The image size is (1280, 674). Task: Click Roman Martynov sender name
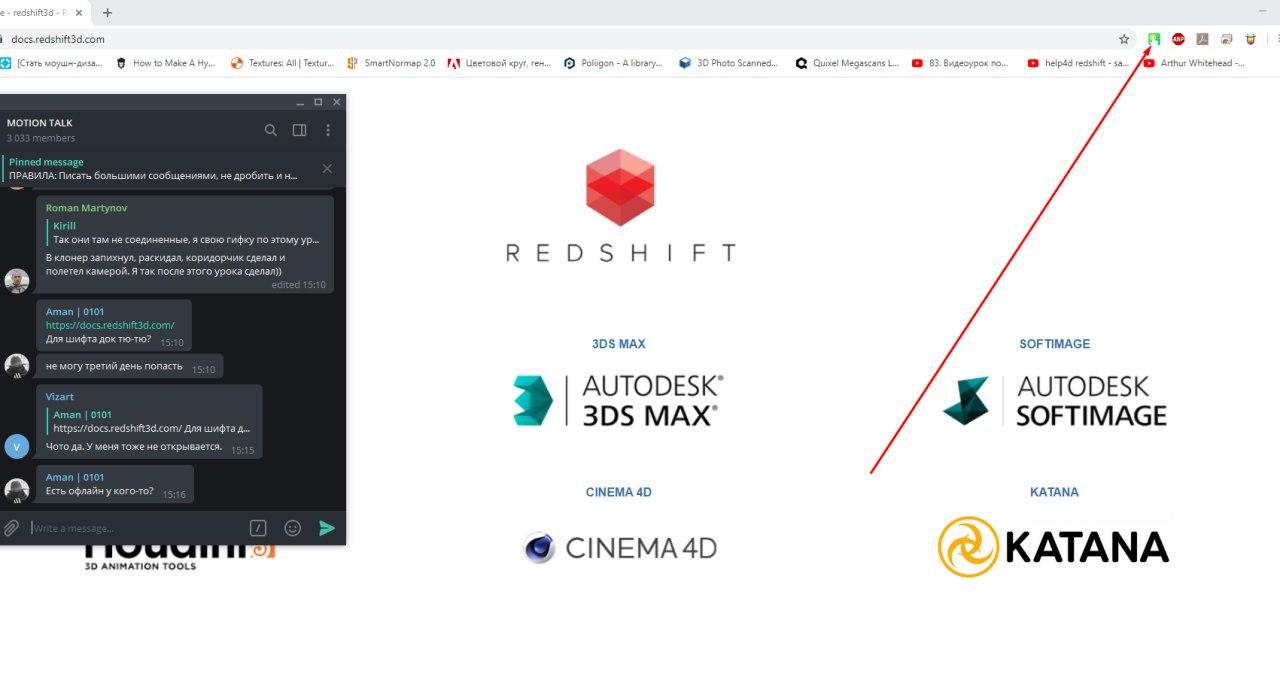coord(86,208)
